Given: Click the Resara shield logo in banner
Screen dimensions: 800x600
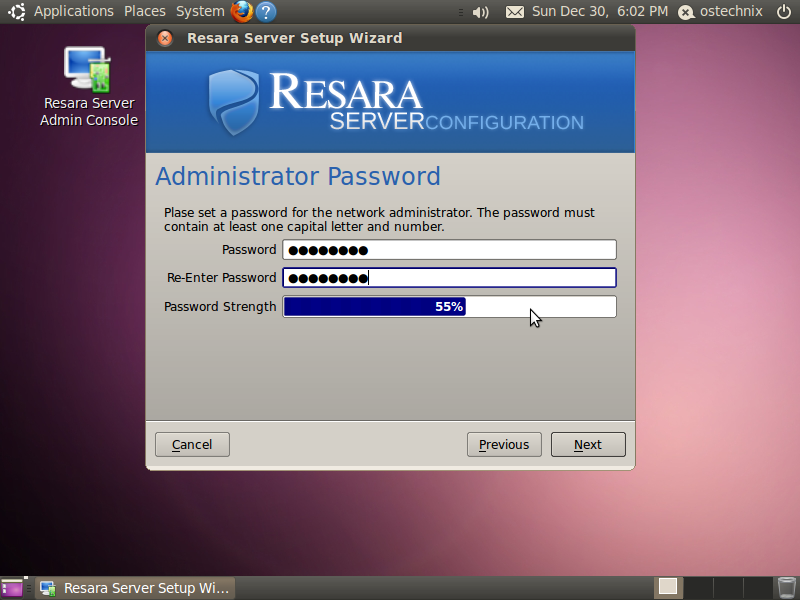Looking at the screenshot, I should tap(234, 102).
